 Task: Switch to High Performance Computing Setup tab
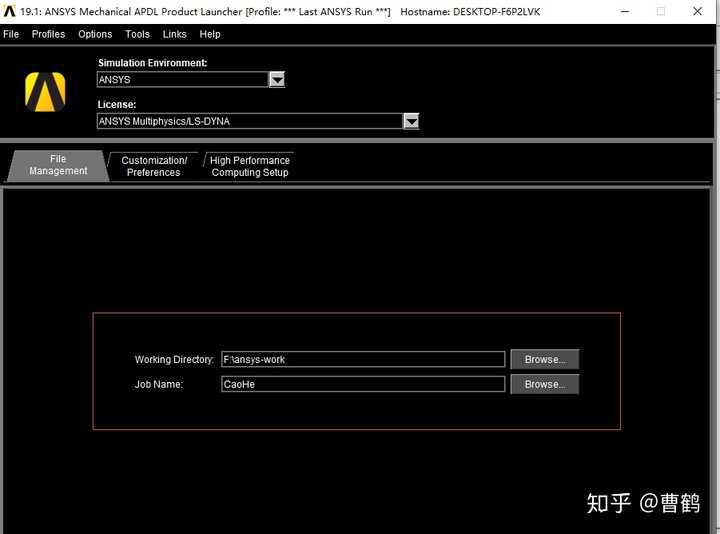point(250,166)
